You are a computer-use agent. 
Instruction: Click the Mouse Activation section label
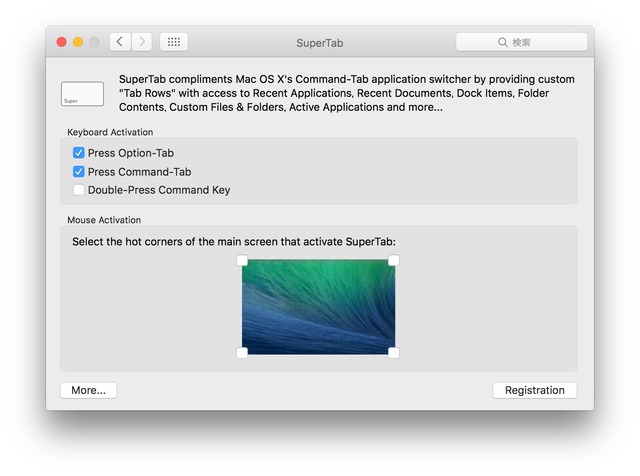click(104, 220)
